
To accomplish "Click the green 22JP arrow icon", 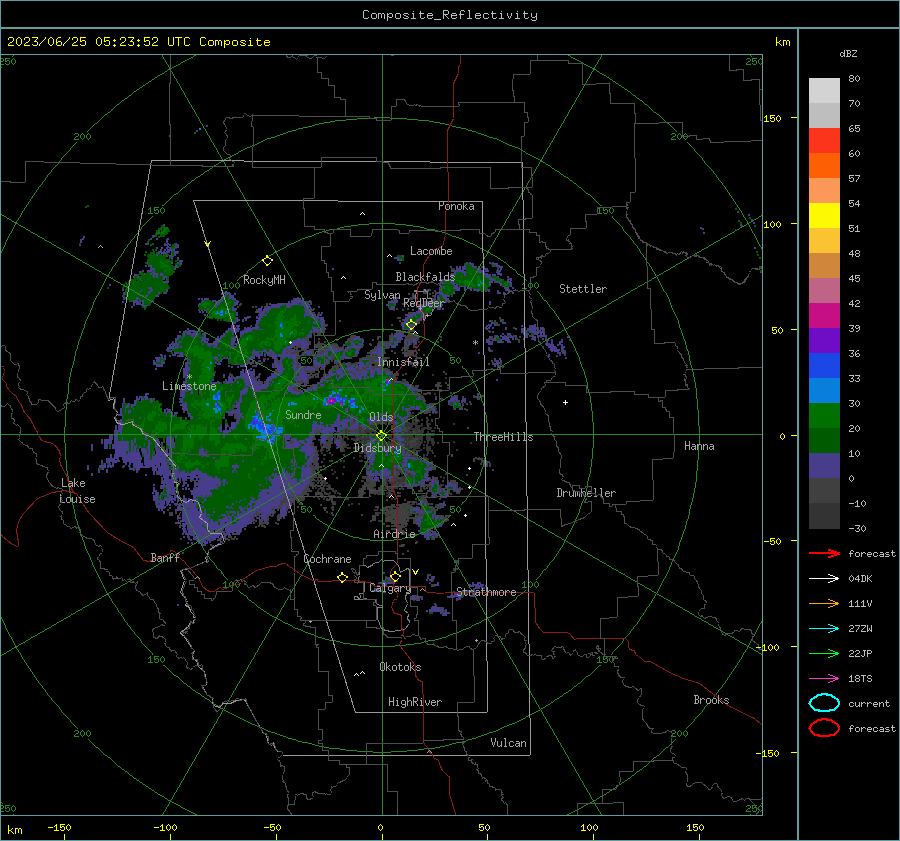I will click(824, 653).
